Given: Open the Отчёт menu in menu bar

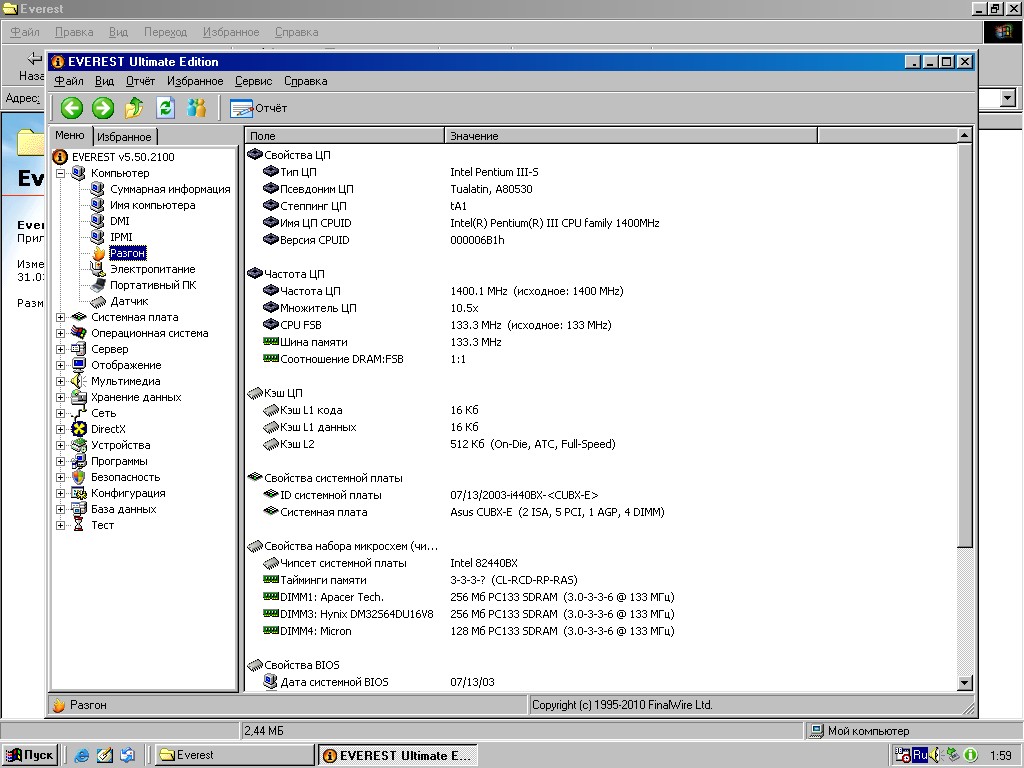Looking at the screenshot, I should click(140, 81).
